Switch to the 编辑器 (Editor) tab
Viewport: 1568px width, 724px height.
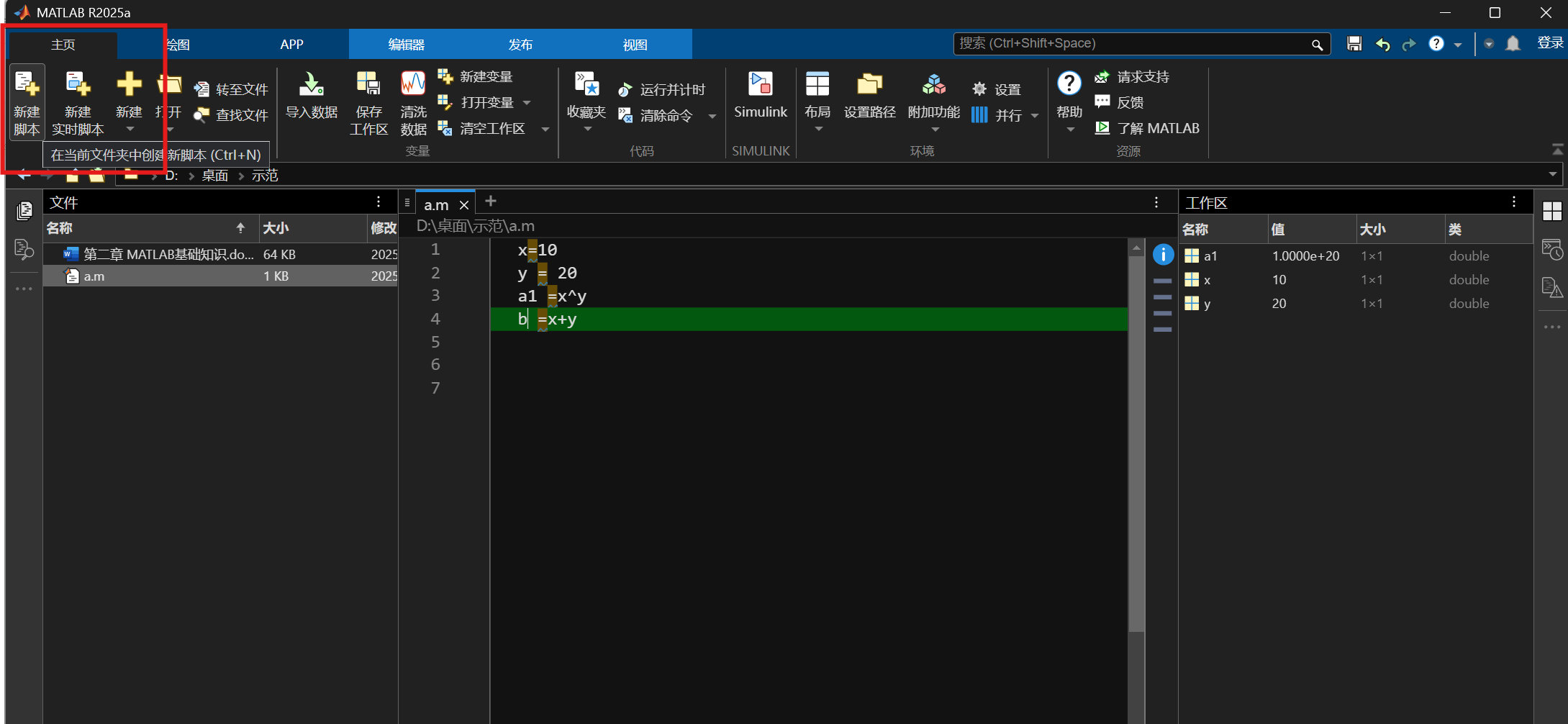coord(407,45)
